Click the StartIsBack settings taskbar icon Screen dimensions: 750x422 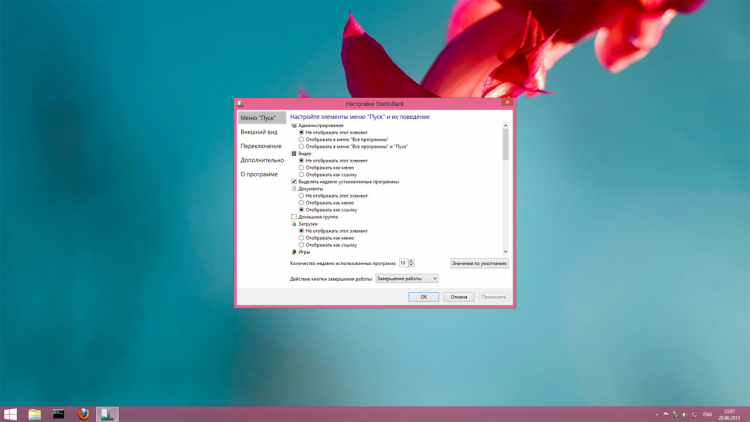pos(107,414)
